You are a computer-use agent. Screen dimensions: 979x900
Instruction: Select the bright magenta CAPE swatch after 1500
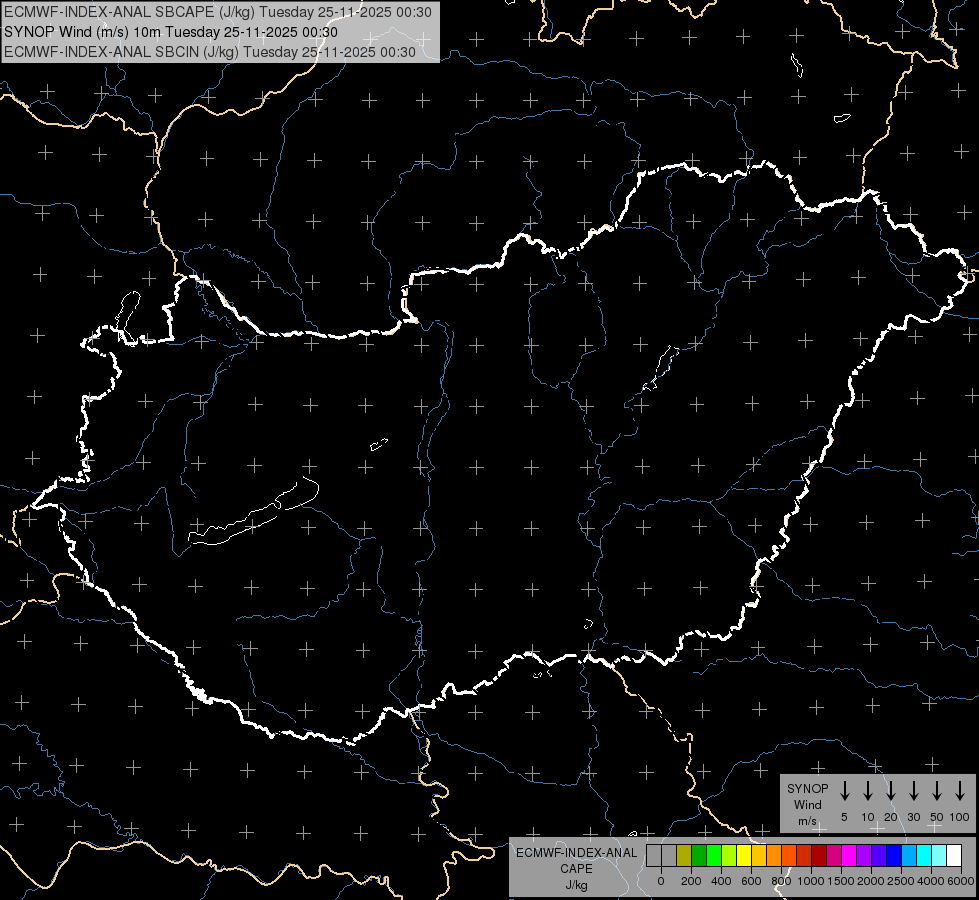849,855
